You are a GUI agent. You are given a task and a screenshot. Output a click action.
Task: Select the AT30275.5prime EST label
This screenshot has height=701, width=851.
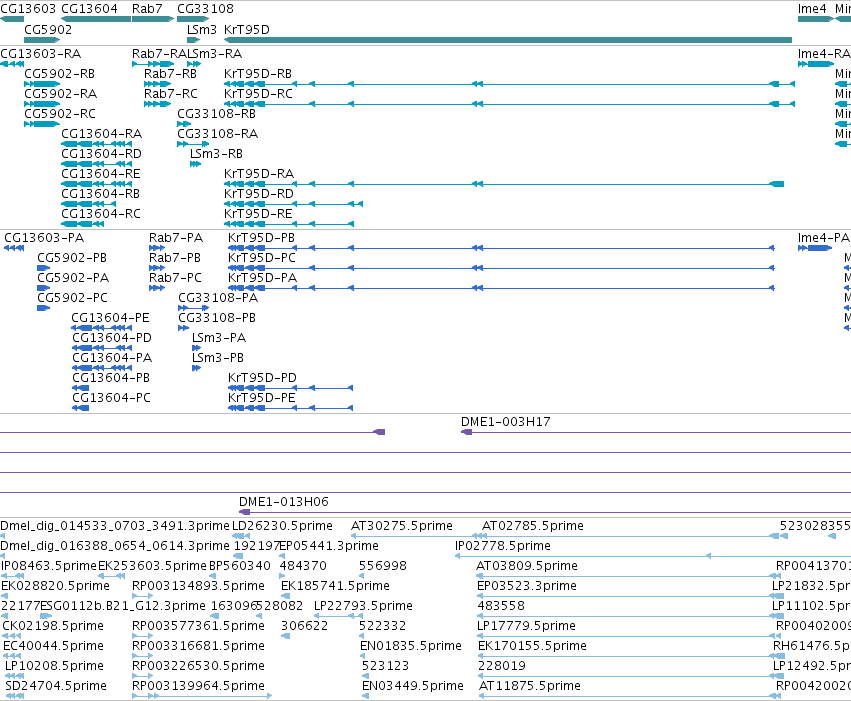tap(402, 526)
